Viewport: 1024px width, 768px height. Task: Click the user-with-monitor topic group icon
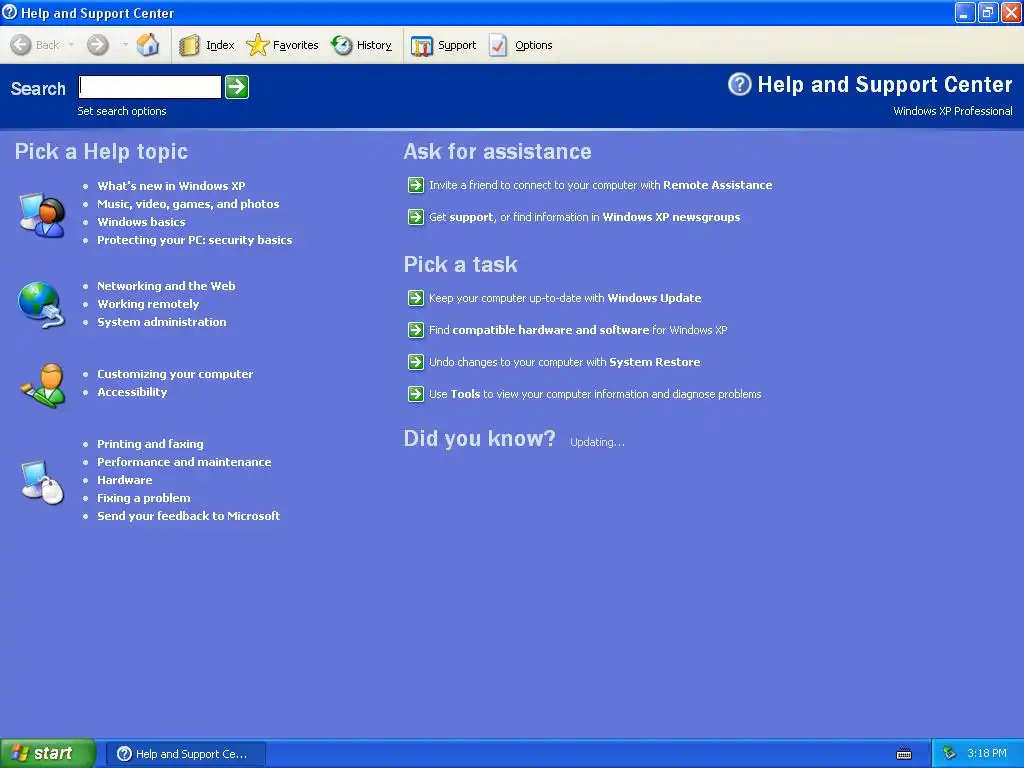coord(42,215)
